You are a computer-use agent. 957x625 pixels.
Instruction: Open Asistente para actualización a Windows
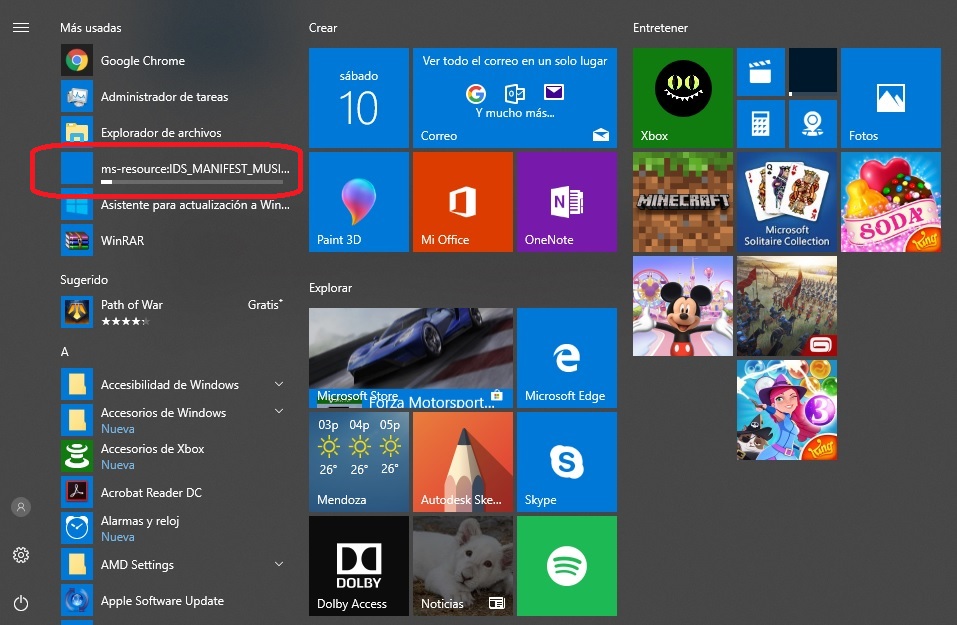(x=177, y=204)
